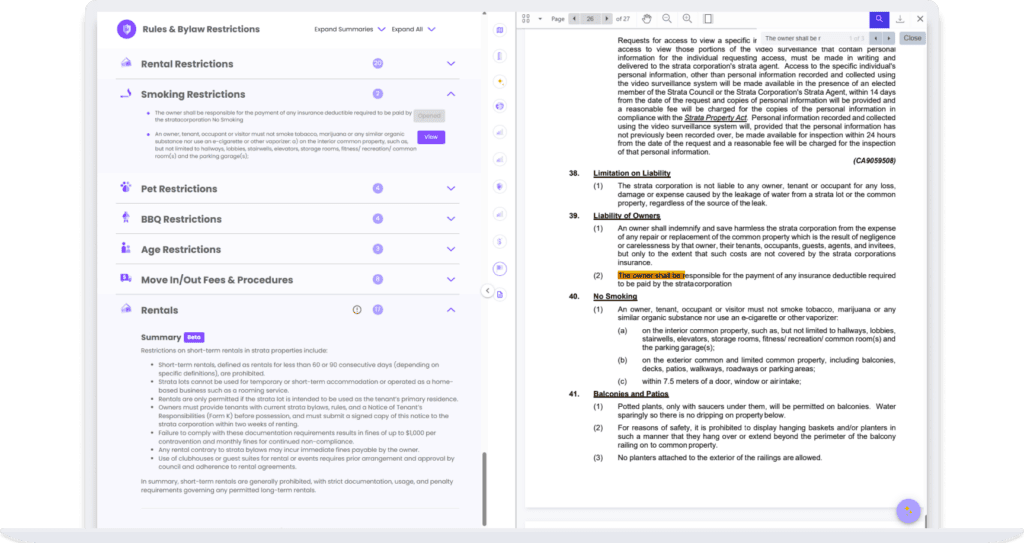Zoom in the PDF document
Viewport: 1024px width, 543px height.
pos(688,19)
